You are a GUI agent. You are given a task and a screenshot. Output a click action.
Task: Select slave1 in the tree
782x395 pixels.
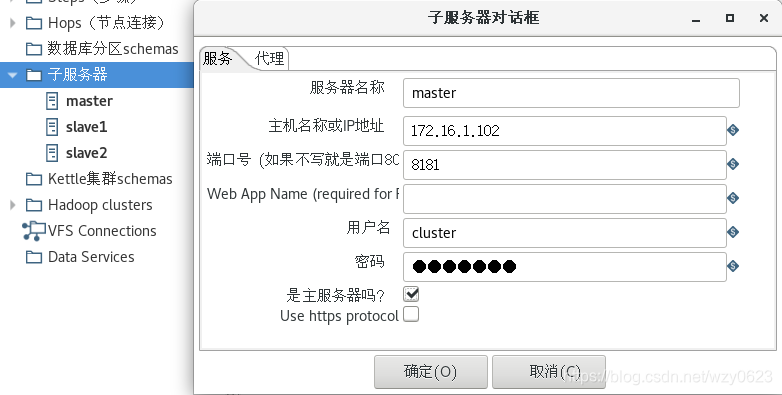[x=86, y=127]
